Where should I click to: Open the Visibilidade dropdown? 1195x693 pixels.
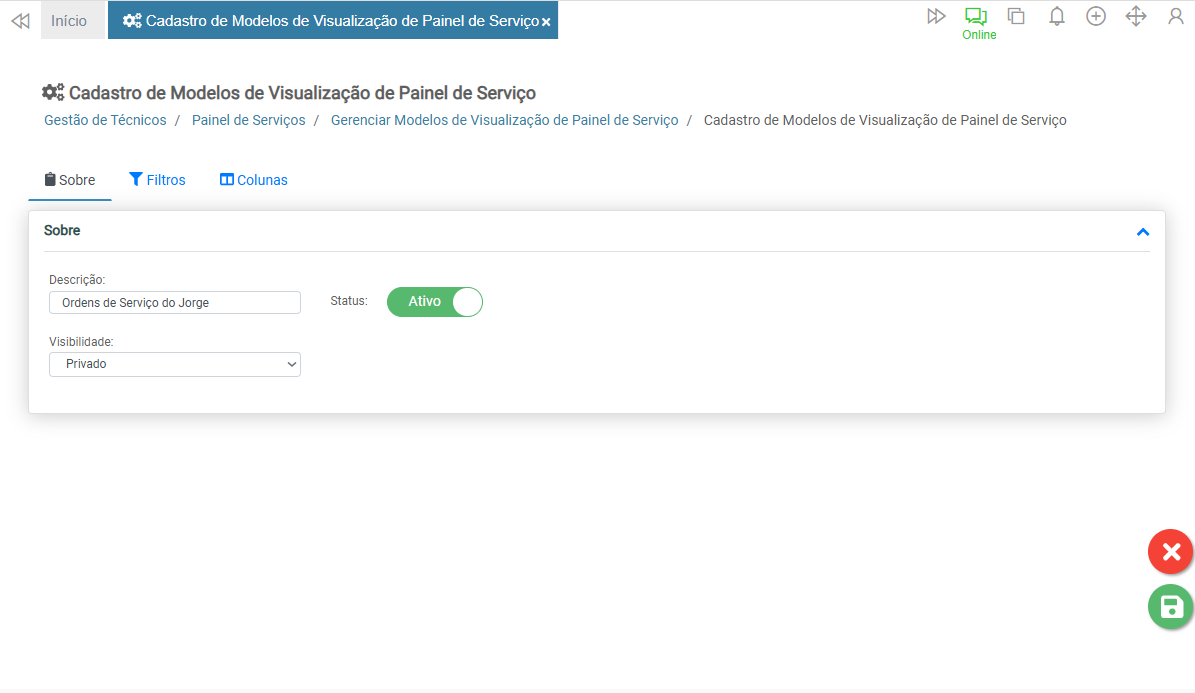(175, 365)
